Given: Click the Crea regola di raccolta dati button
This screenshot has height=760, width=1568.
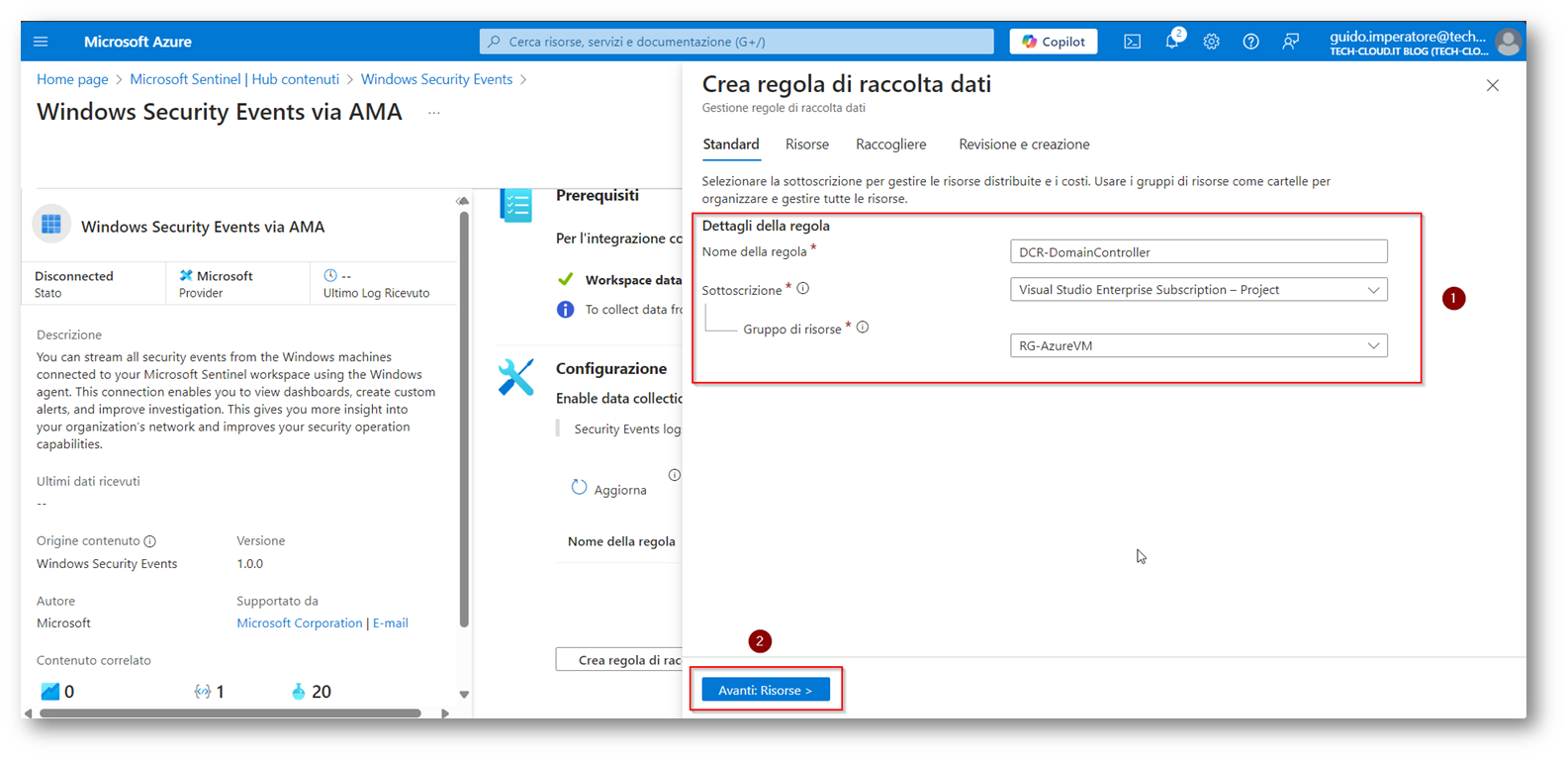Looking at the screenshot, I should tap(619, 660).
